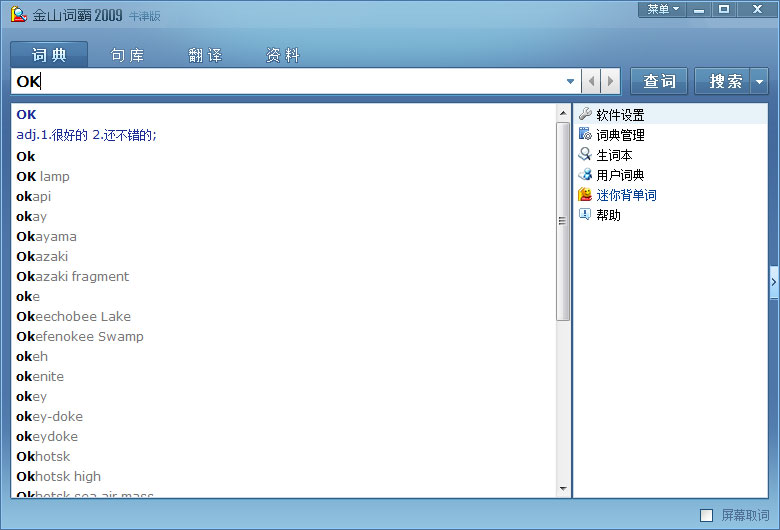The height and width of the screenshot is (530, 780).
Task: Toggle the 屏幕取词 checkbox
Action: (706, 515)
